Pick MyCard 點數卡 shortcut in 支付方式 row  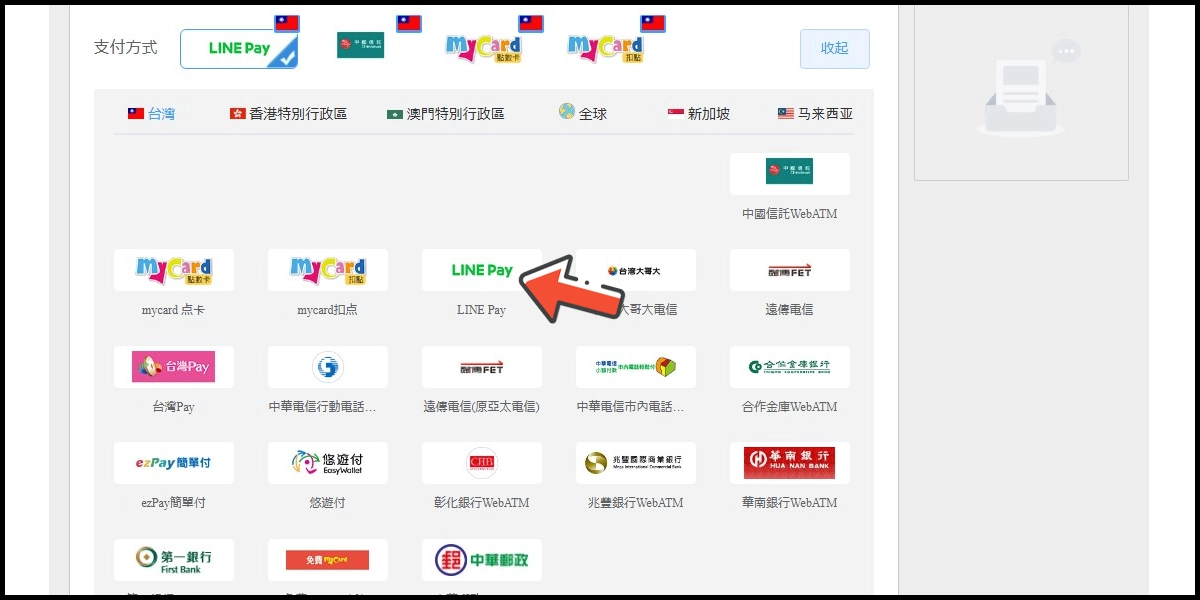pyautogui.click(x=483, y=47)
